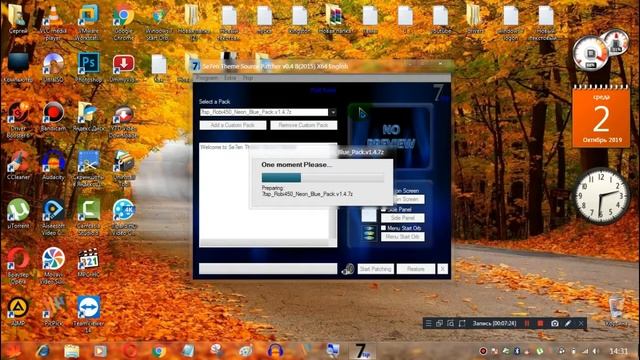The height and width of the screenshot is (360, 640).
Task: Open the Audacity desktop shortcut
Action: point(53,165)
